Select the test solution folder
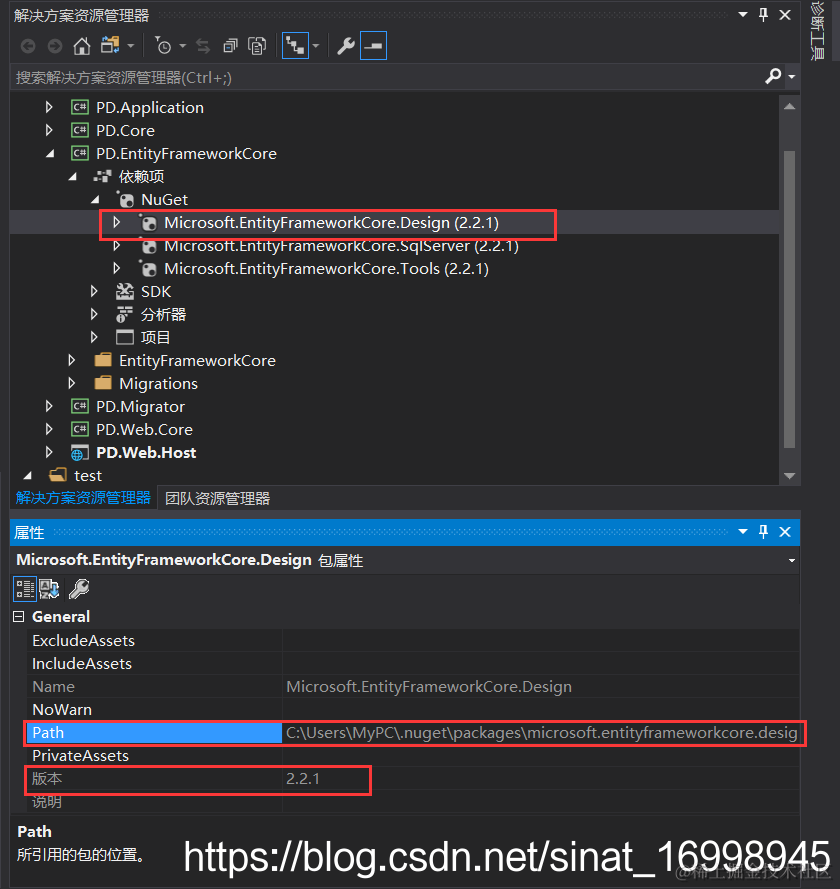The width and height of the screenshot is (840, 889). pos(88,476)
